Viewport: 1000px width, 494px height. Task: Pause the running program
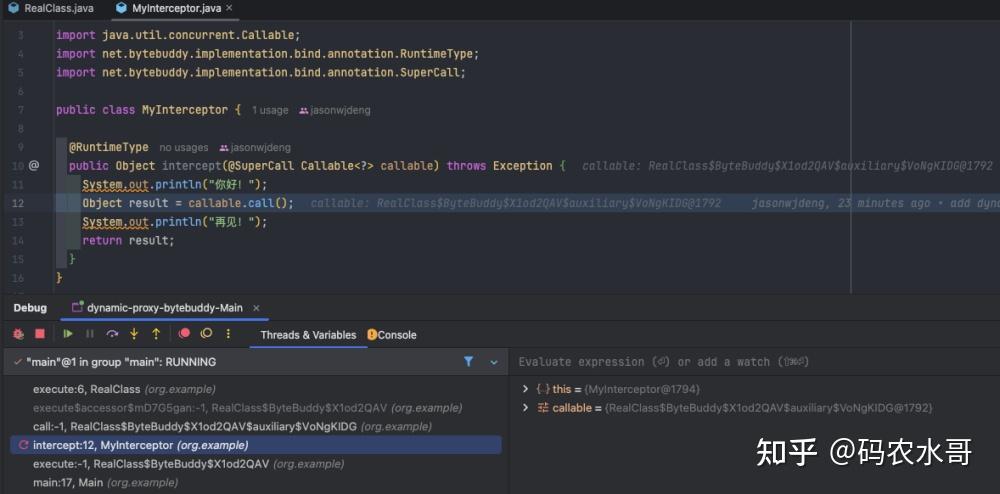click(90, 334)
